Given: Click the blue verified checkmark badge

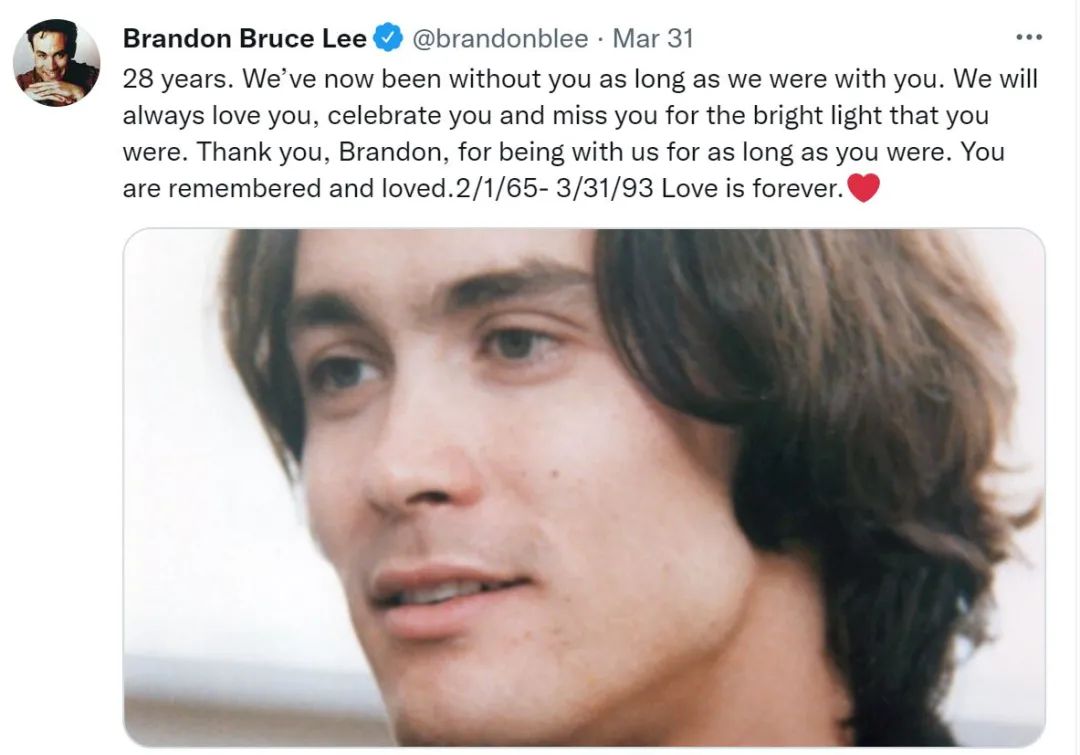Looking at the screenshot, I should click(x=388, y=37).
